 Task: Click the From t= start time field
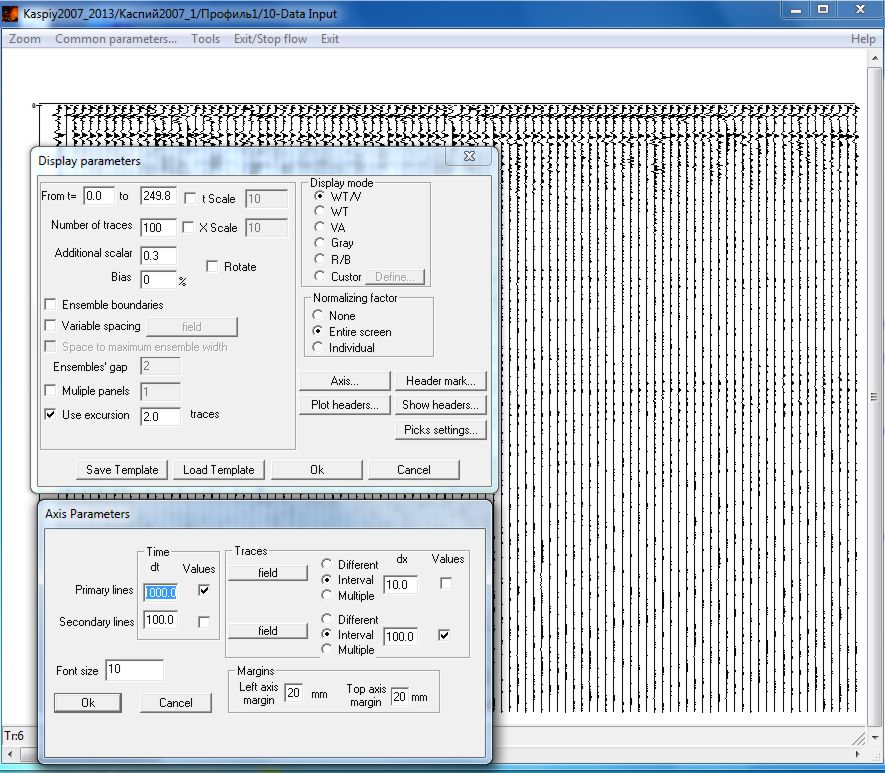click(x=99, y=196)
